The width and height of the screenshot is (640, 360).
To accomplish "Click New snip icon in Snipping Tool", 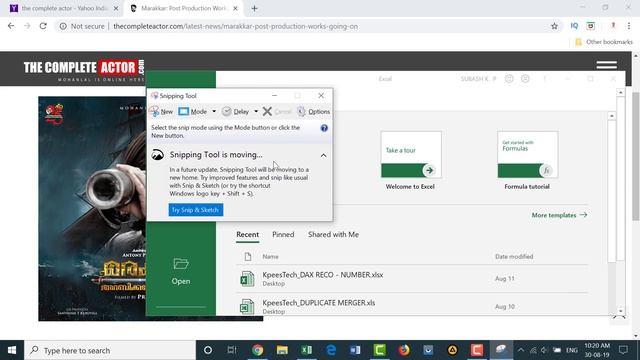I will 155,111.
